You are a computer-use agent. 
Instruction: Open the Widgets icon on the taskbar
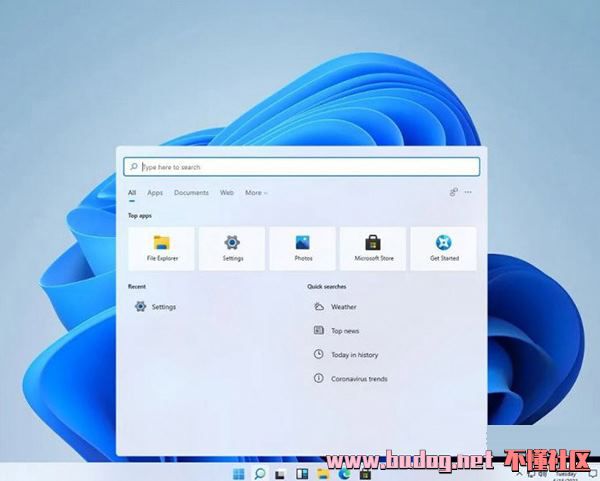click(x=302, y=472)
